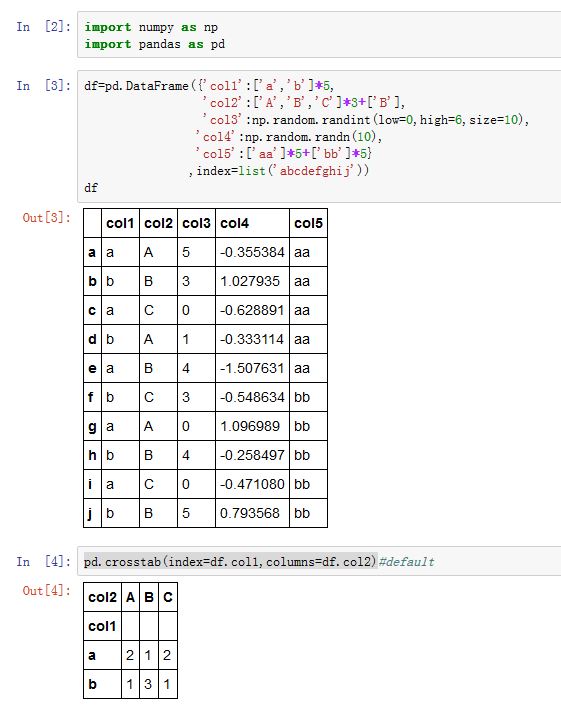Select the Out[4] prompt label
This screenshot has width=561, height=706.
[x=46, y=590]
